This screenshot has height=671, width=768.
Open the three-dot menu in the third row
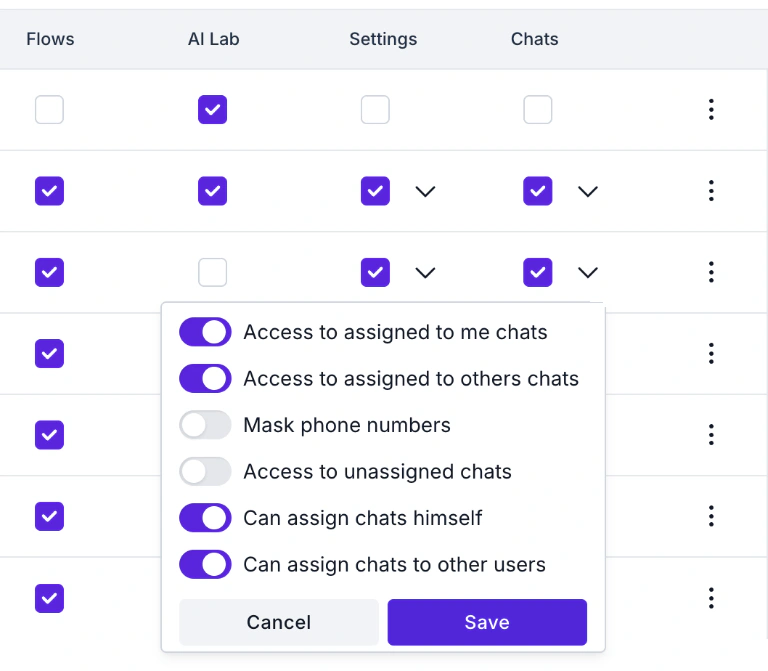point(711,272)
